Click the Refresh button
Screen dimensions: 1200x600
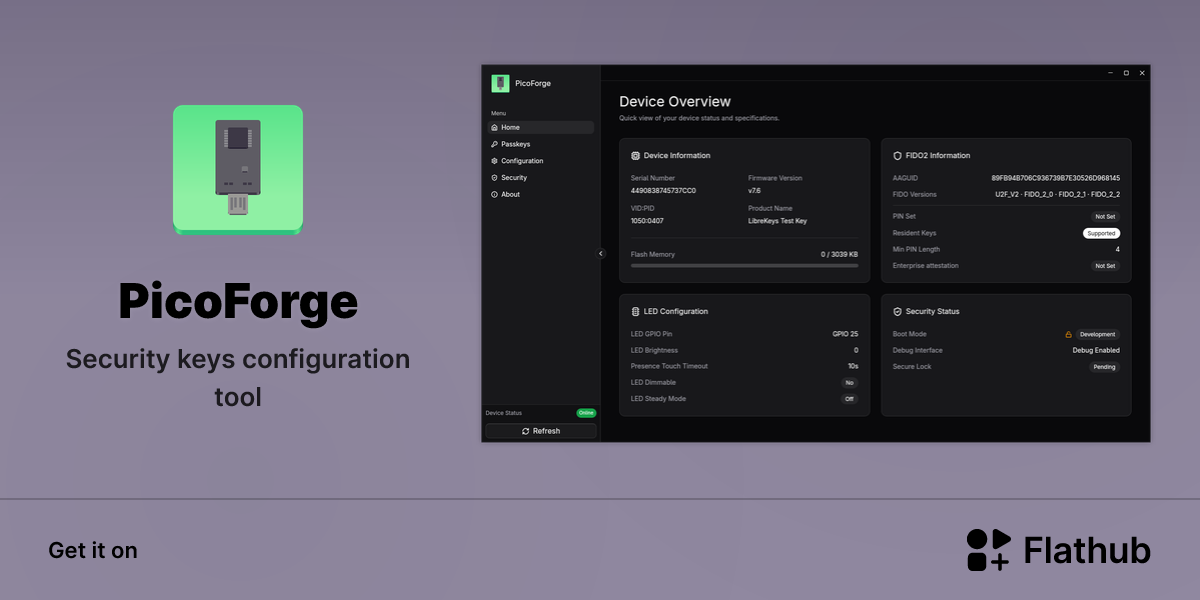(x=541, y=431)
